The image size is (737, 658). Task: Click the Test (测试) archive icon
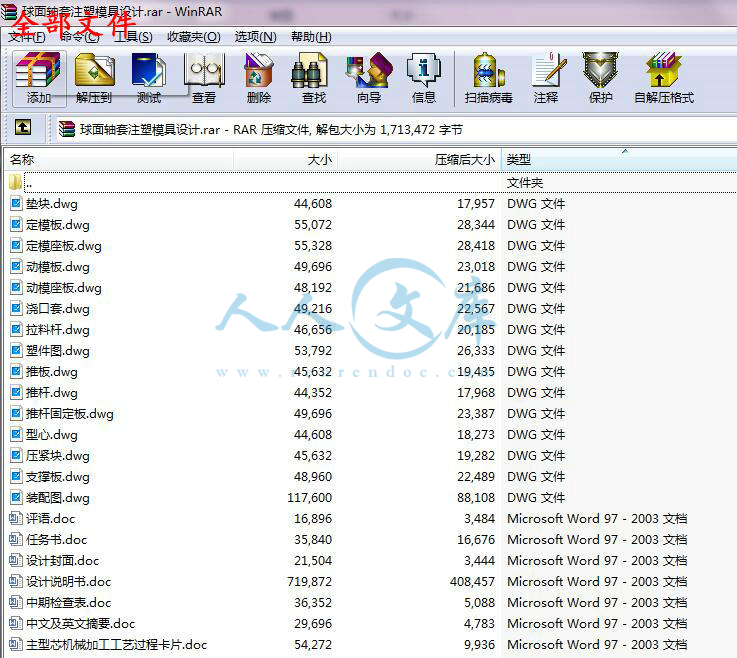(x=149, y=78)
